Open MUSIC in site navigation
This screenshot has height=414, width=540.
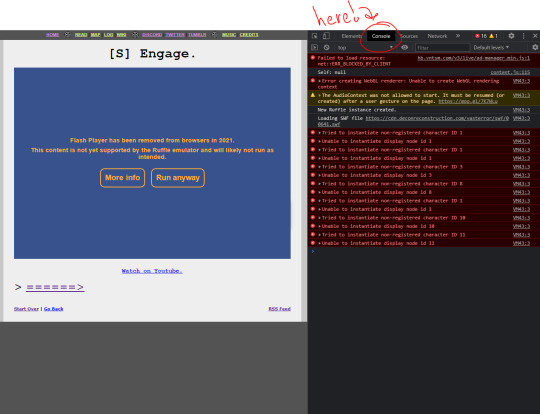[x=229, y=35]
